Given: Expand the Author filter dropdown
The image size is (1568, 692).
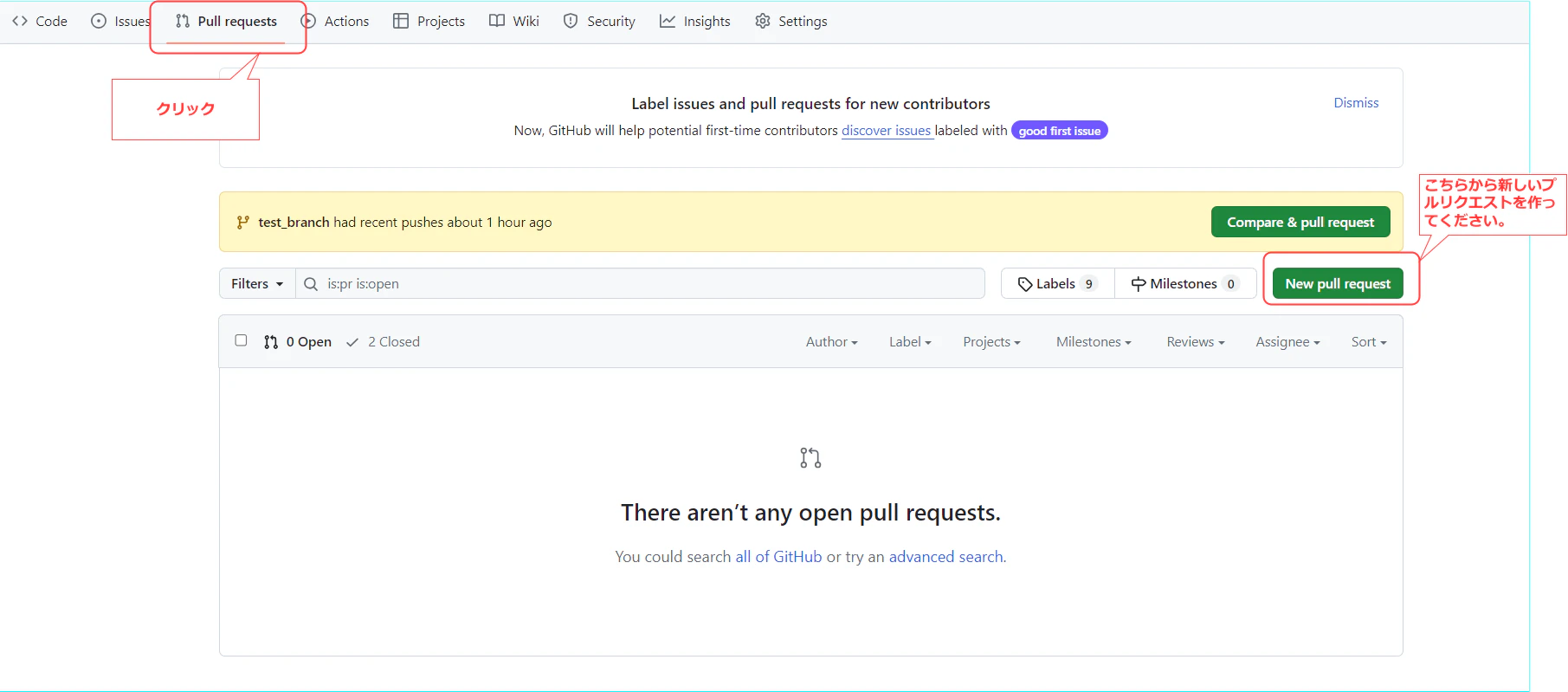Looking at the screenshot, I should pos(831,342).
